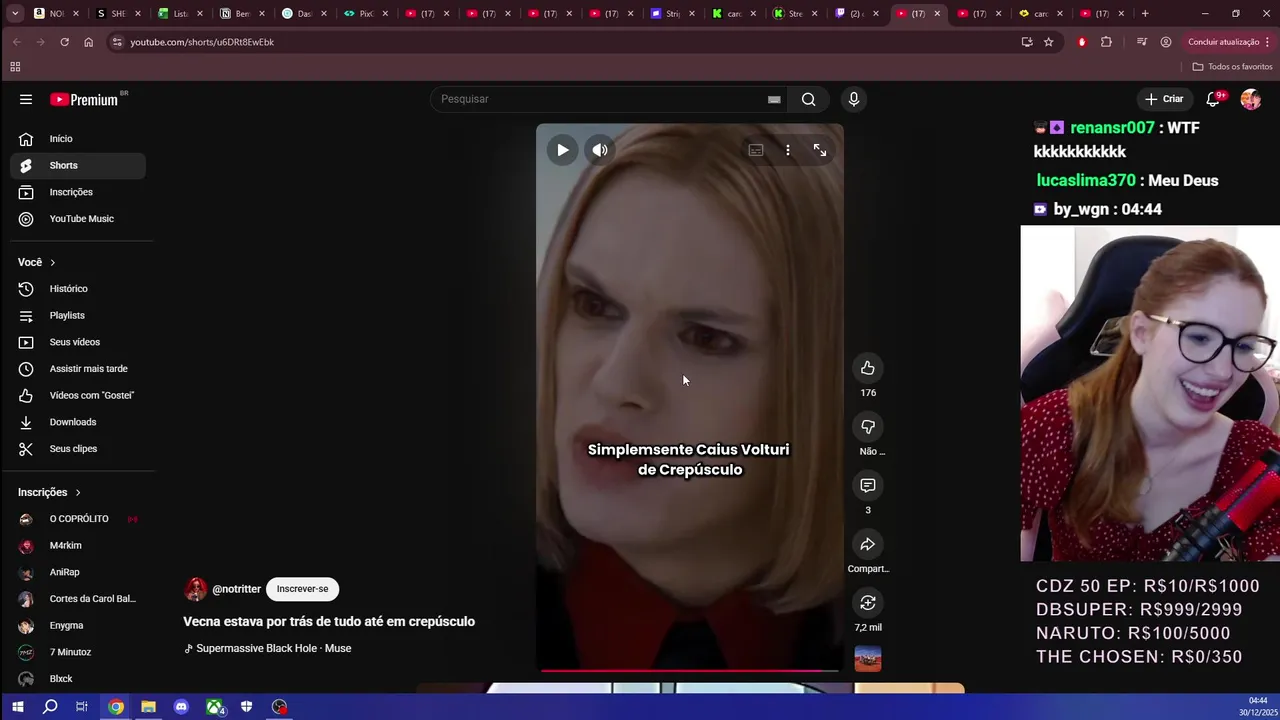
Task: Open YouTube Music from sidebar
Action: click(x=78, y=219)
